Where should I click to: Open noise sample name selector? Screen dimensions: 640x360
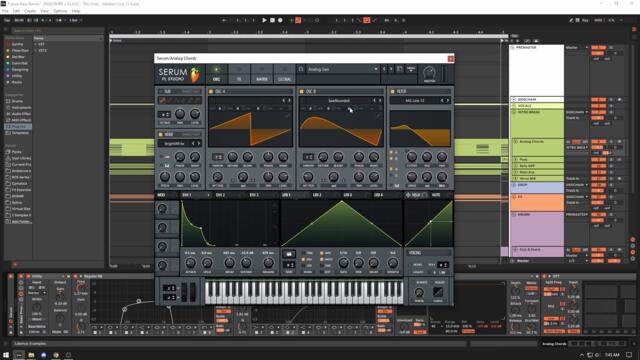[174, 144]
